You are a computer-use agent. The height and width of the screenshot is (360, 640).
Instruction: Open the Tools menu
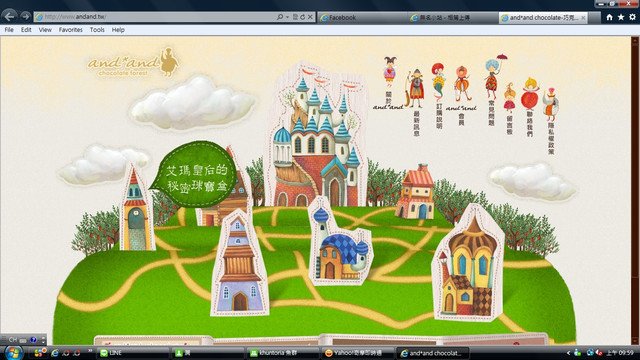click(97, 30)
